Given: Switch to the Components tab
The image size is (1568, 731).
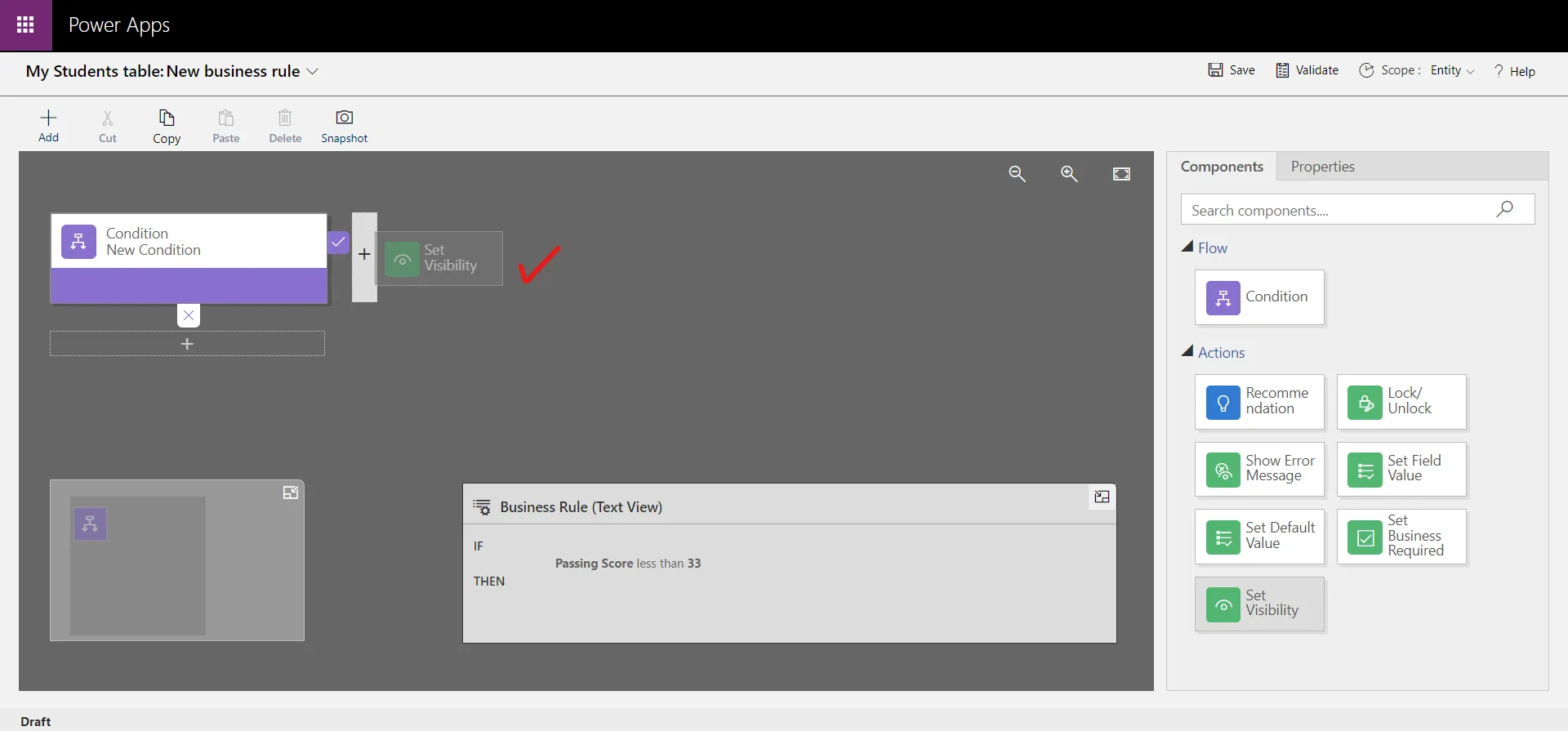Looking at the screenshot, I should coord(1222,167).
